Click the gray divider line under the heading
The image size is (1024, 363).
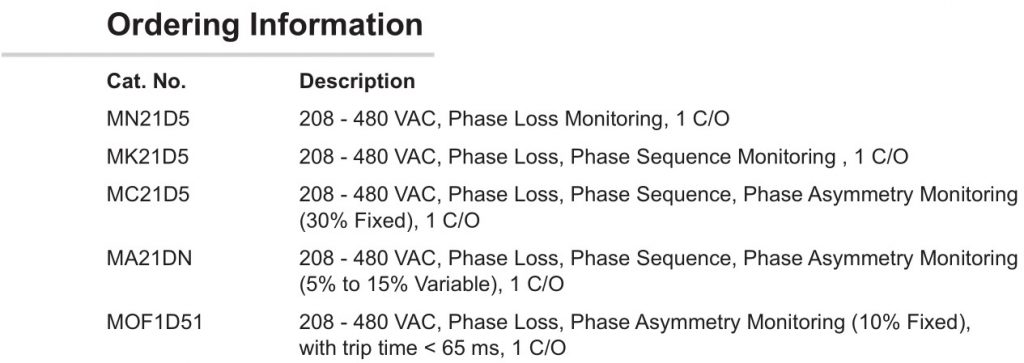(217, 54)
